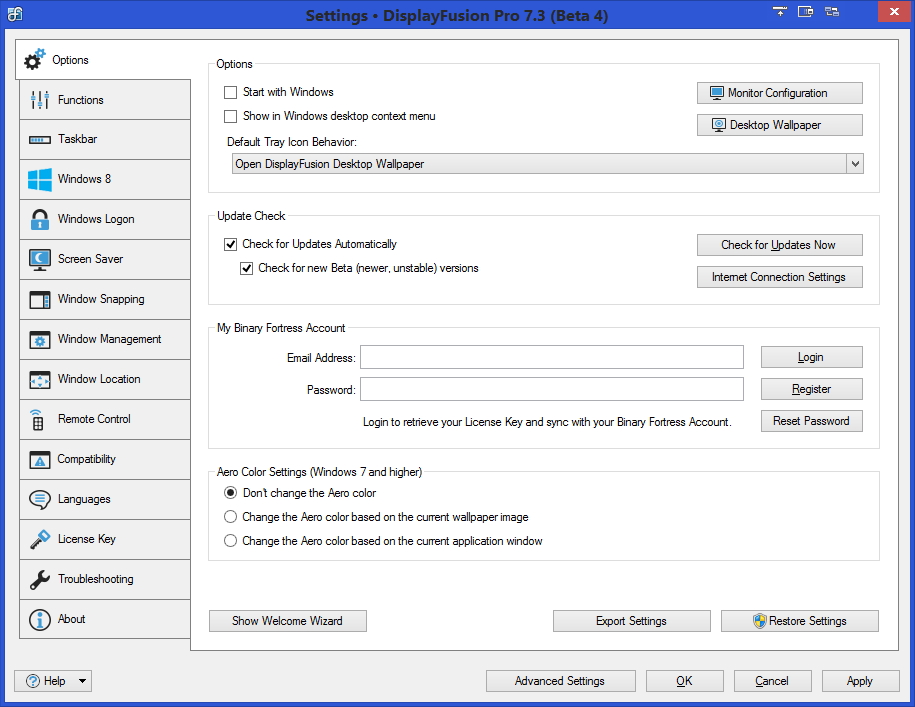Uncheck Check for Updates Automatically

click(x=231, y=245)
